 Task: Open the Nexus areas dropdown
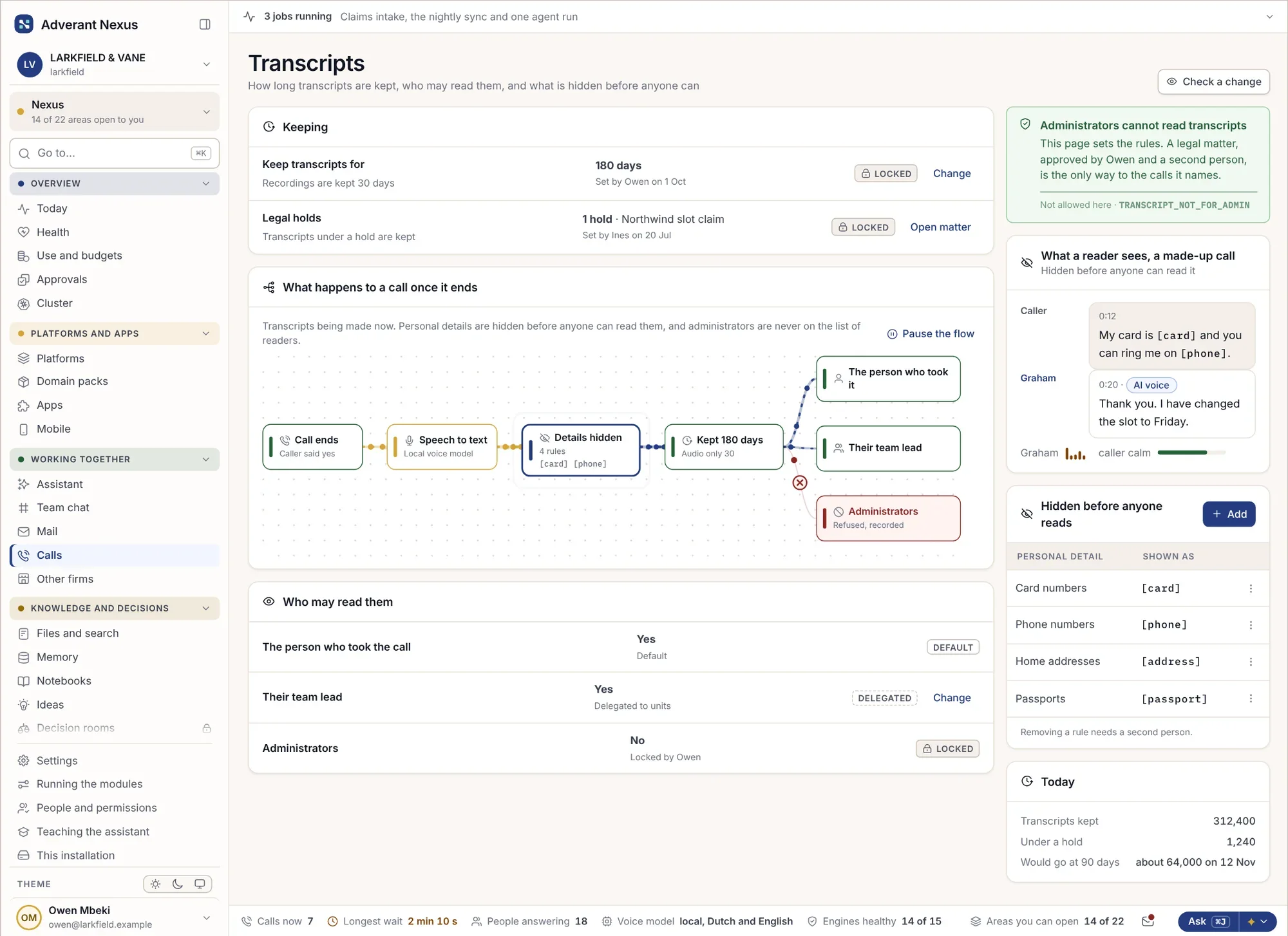(x=115, y=111)
